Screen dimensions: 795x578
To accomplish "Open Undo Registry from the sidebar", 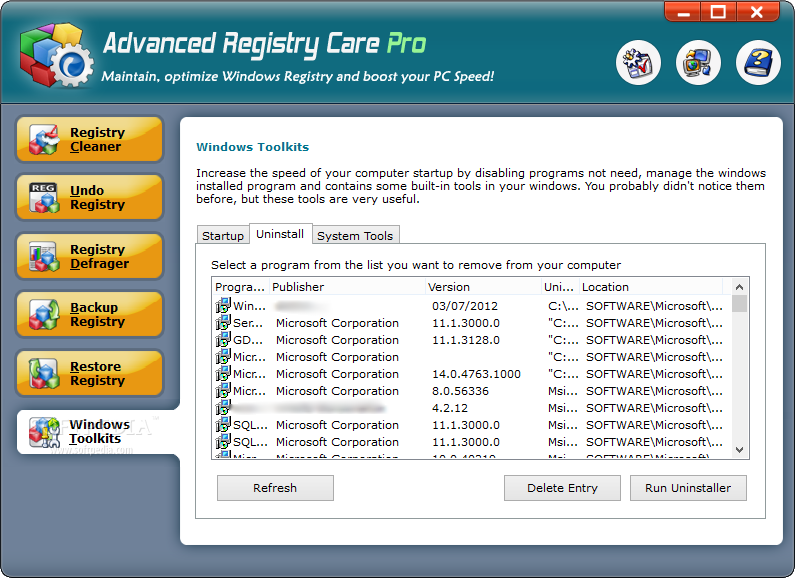I will 89,197.
